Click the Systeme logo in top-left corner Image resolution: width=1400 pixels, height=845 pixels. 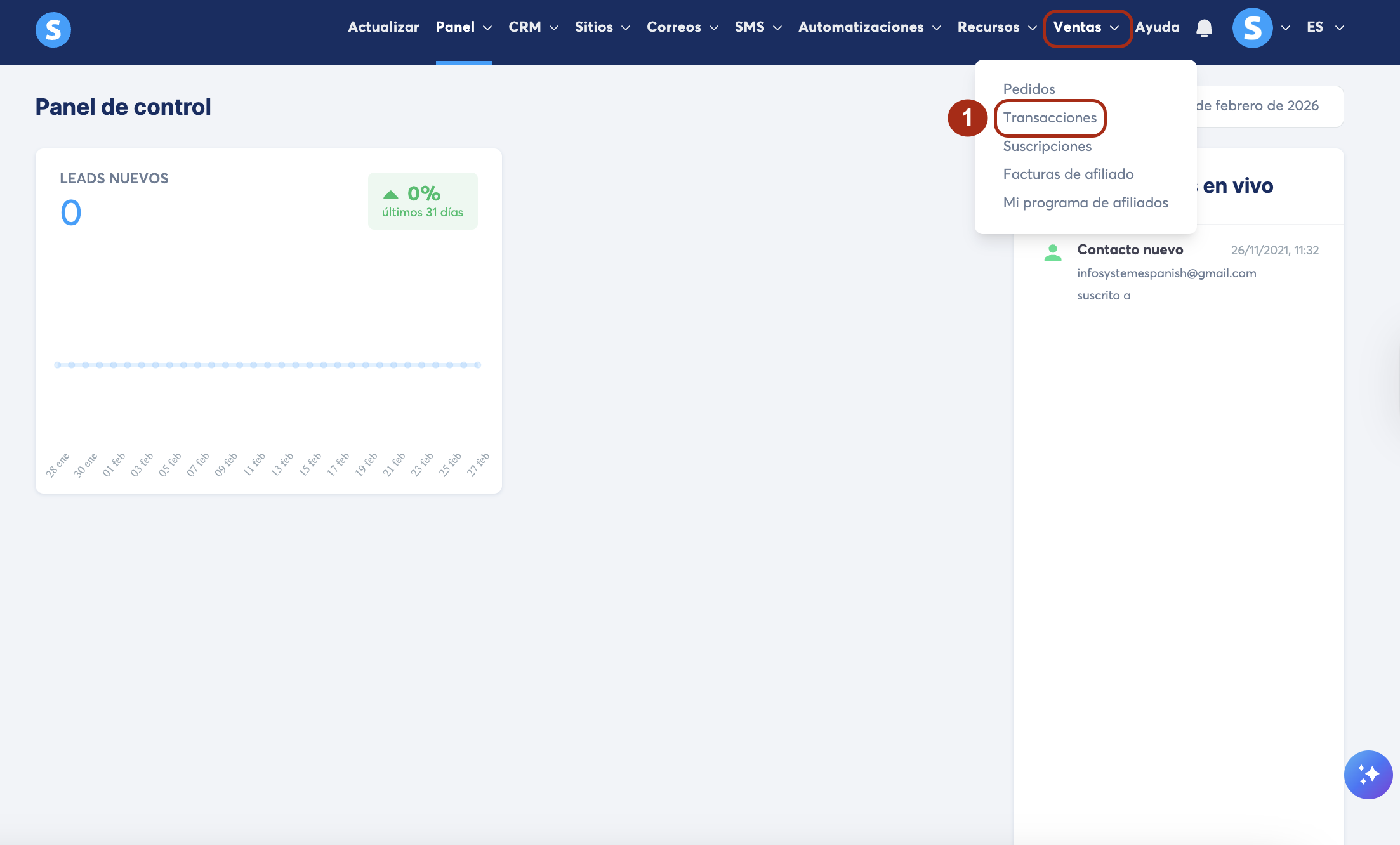tap(53, 29)
